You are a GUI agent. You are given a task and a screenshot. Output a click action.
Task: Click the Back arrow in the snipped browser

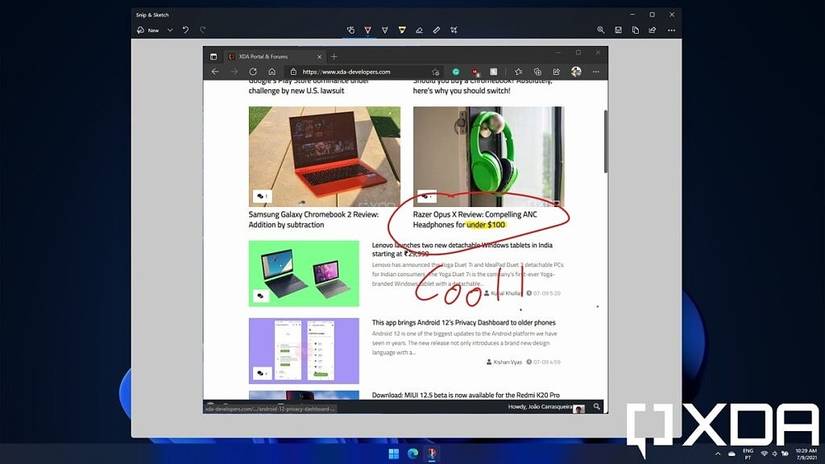click(x=215, y=72)
